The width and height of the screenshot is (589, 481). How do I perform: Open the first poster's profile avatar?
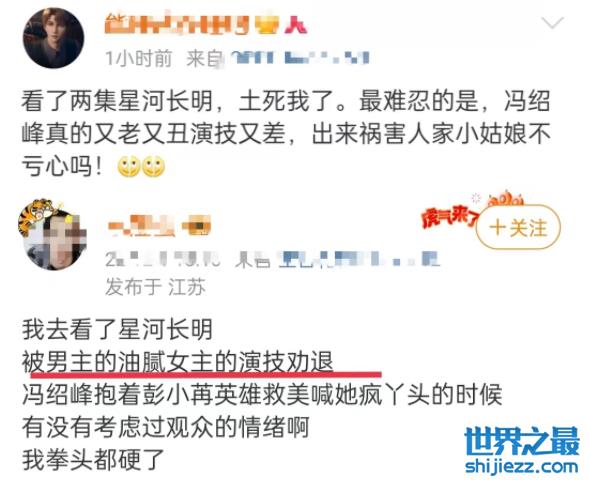pyautogui.click(x=54, y=38)
